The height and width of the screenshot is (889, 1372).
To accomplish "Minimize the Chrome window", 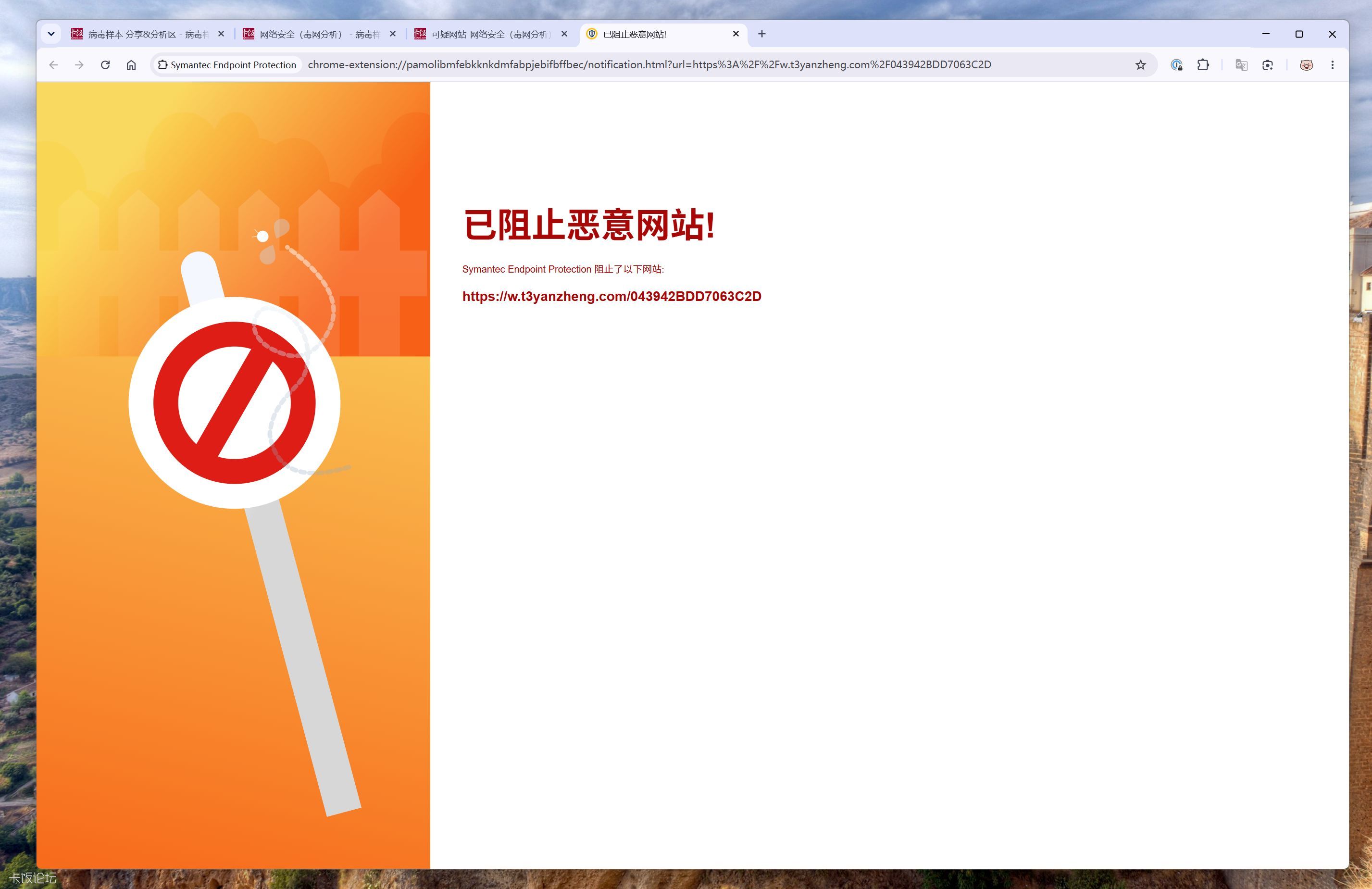I will click(1266, 34).
